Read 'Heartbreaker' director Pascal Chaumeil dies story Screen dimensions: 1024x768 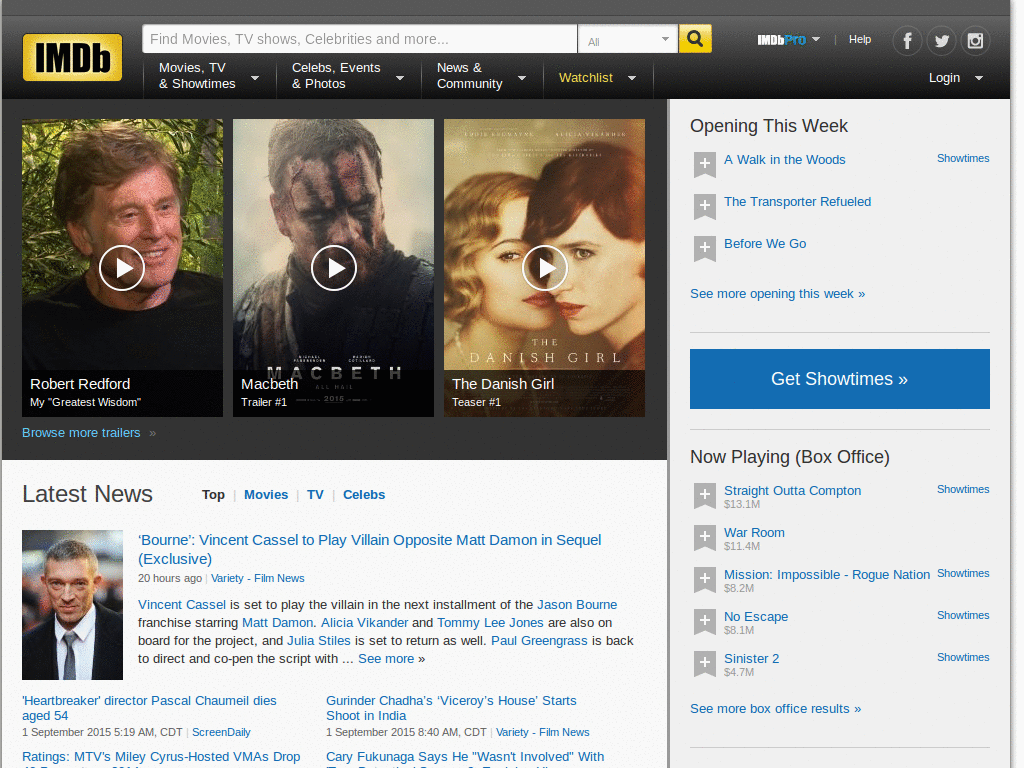[149, 708]
